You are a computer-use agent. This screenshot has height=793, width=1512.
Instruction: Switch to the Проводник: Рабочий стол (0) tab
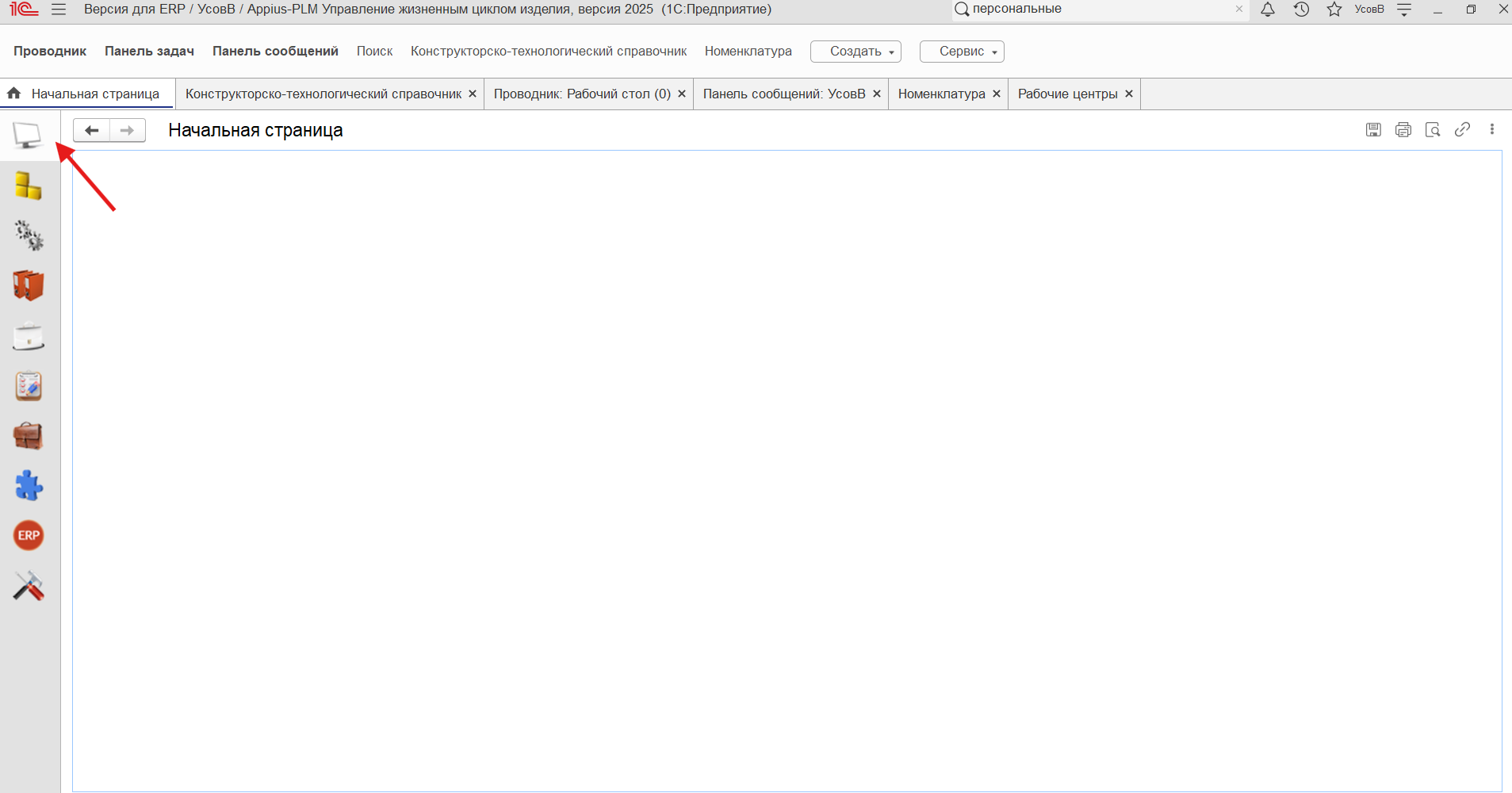[x=582, y=94]
